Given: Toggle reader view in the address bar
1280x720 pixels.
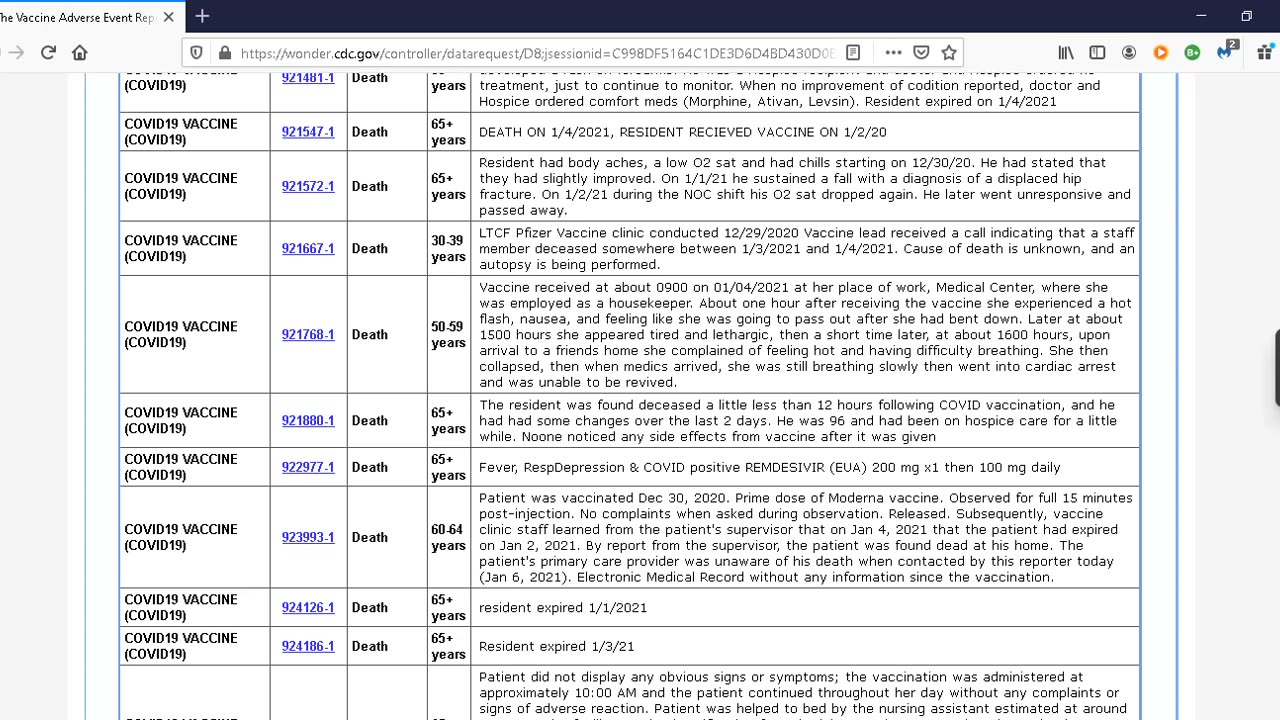Looking at the screenshot, I should pyautogui.click(x=853, y=53).
